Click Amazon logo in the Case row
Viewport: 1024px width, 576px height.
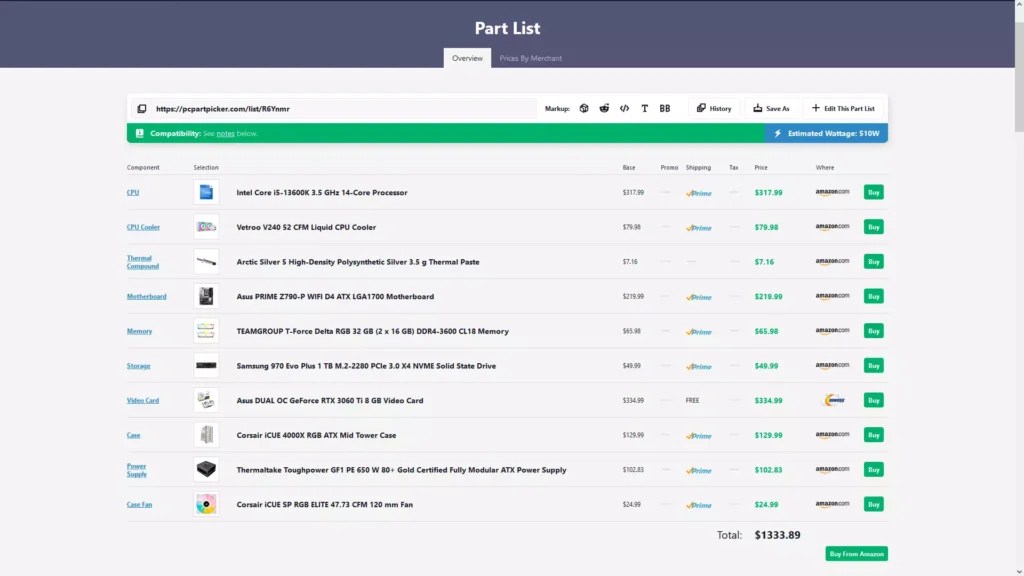(832, 435)
